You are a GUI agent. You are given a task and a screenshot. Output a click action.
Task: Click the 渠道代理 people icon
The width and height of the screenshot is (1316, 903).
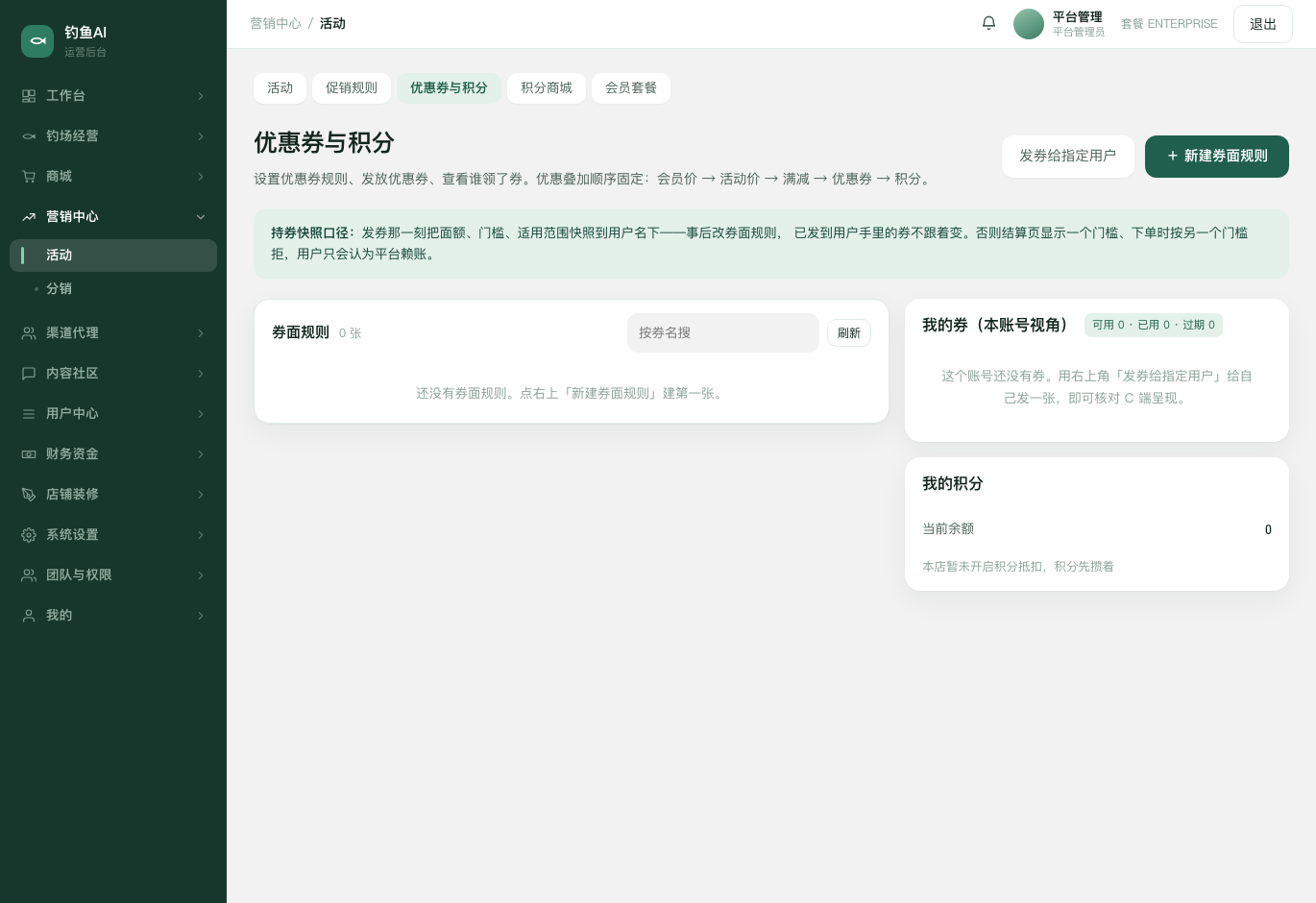[29, 333]
